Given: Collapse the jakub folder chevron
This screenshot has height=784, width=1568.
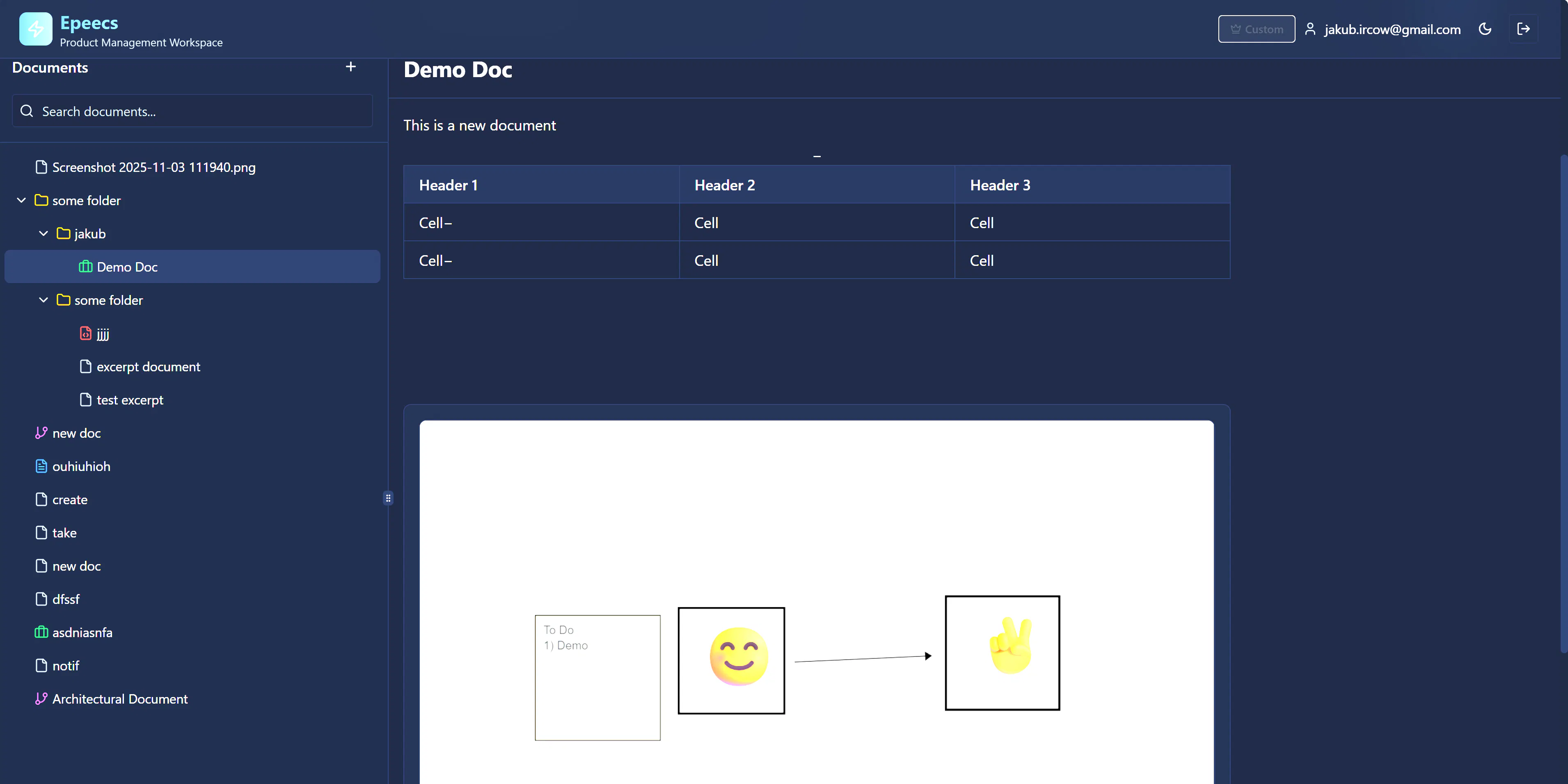Looking at the screenshot, I should [x=43, y=233].
